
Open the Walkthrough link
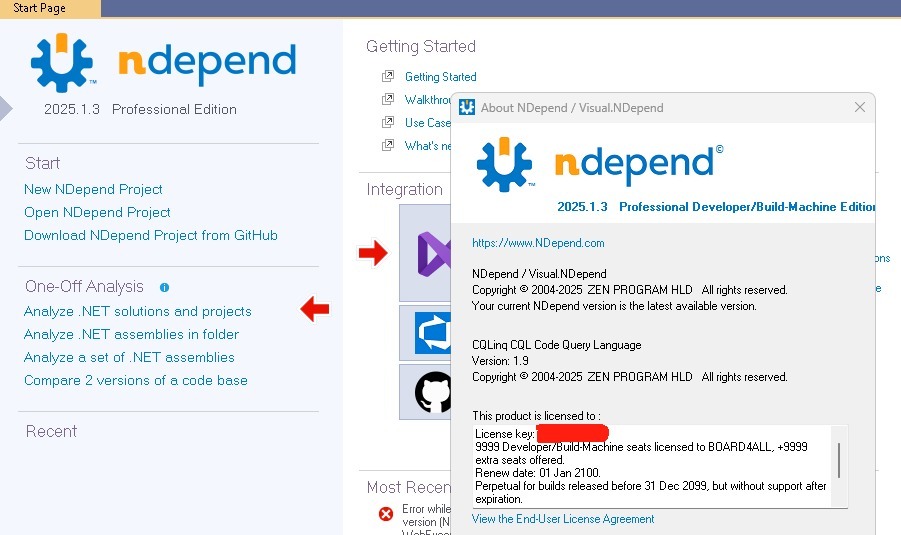(x=428, y=99)
